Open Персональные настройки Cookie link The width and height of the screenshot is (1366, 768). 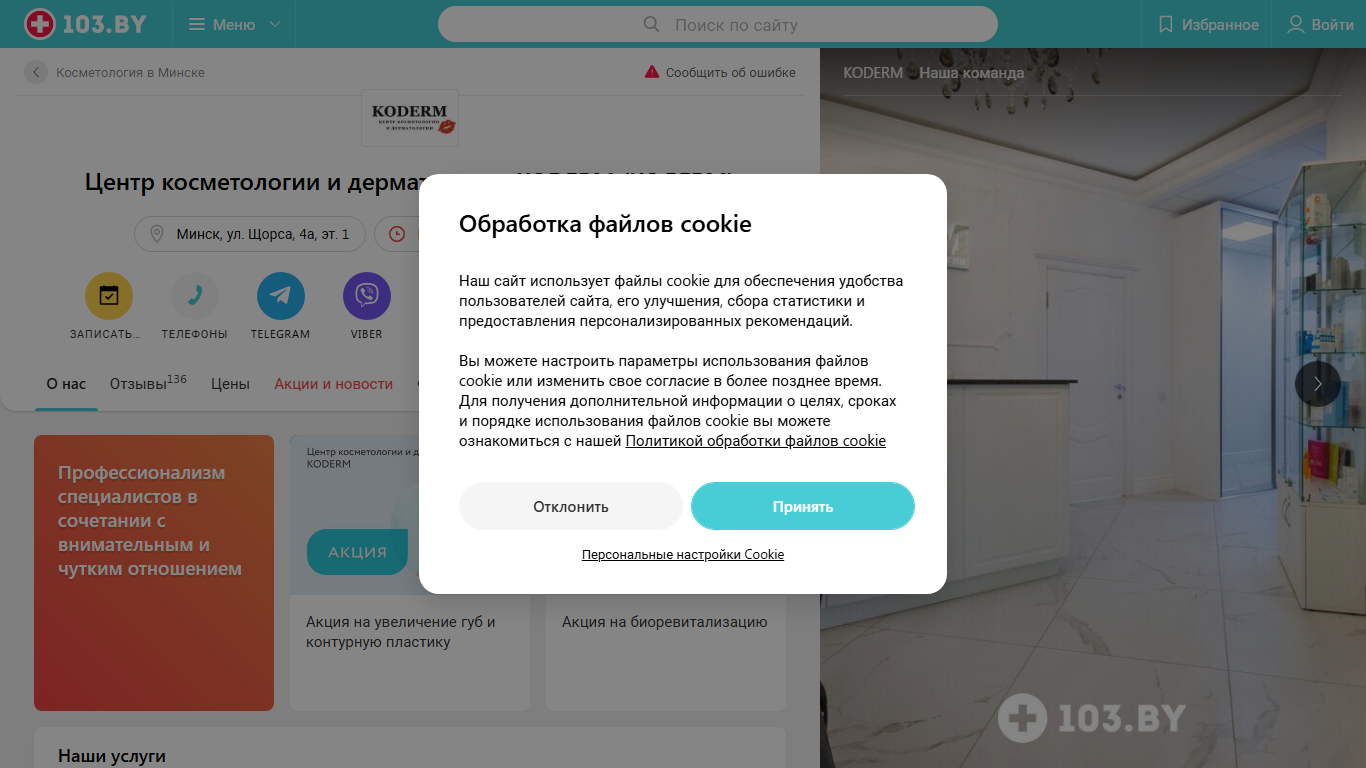click(683, 554)
